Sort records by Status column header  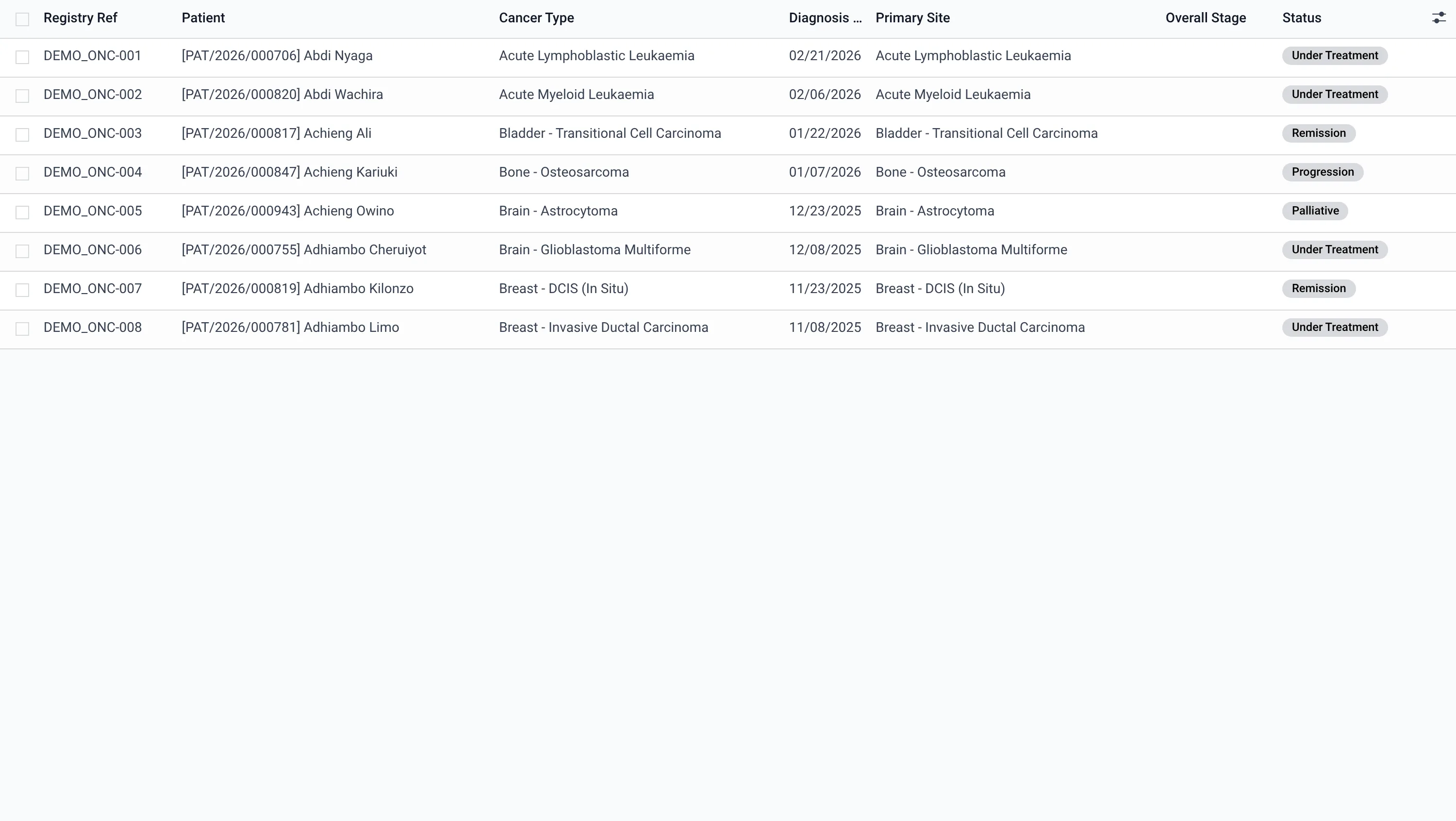(1302, 18)
